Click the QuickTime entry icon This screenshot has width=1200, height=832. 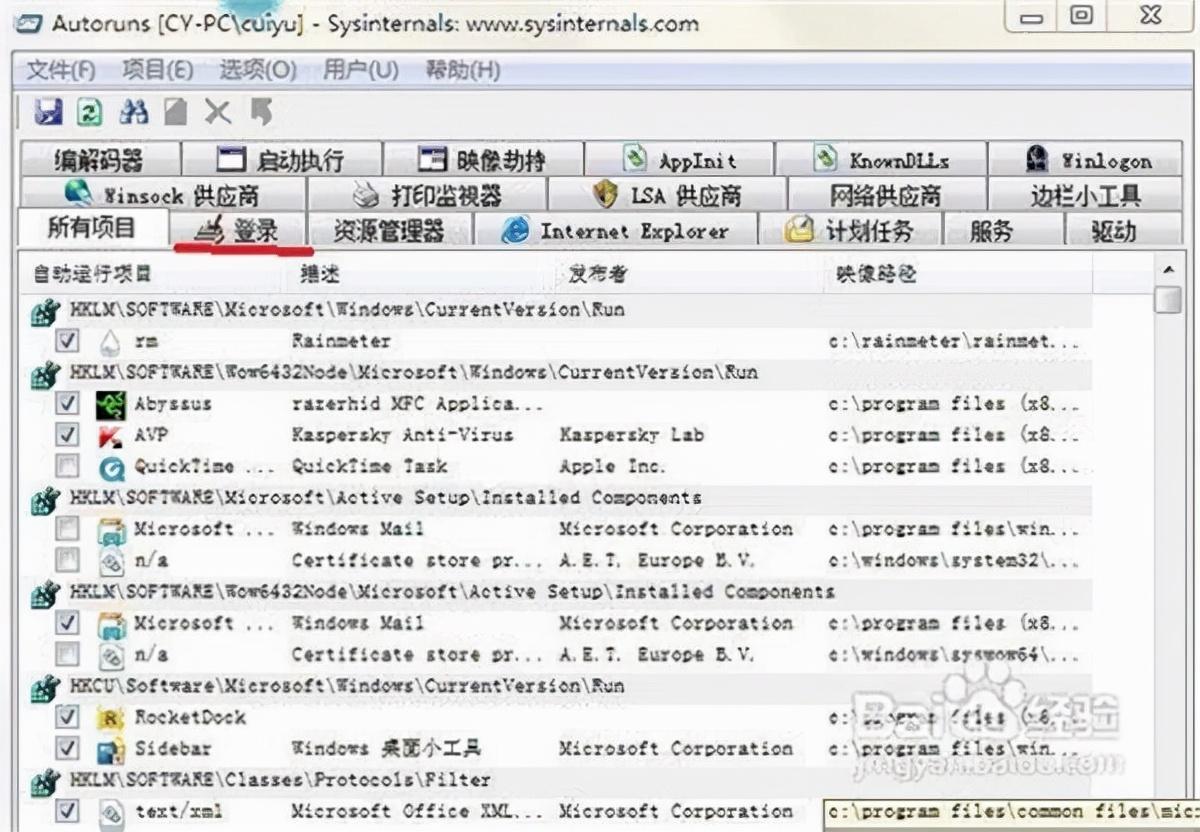[x=110, y=467]
